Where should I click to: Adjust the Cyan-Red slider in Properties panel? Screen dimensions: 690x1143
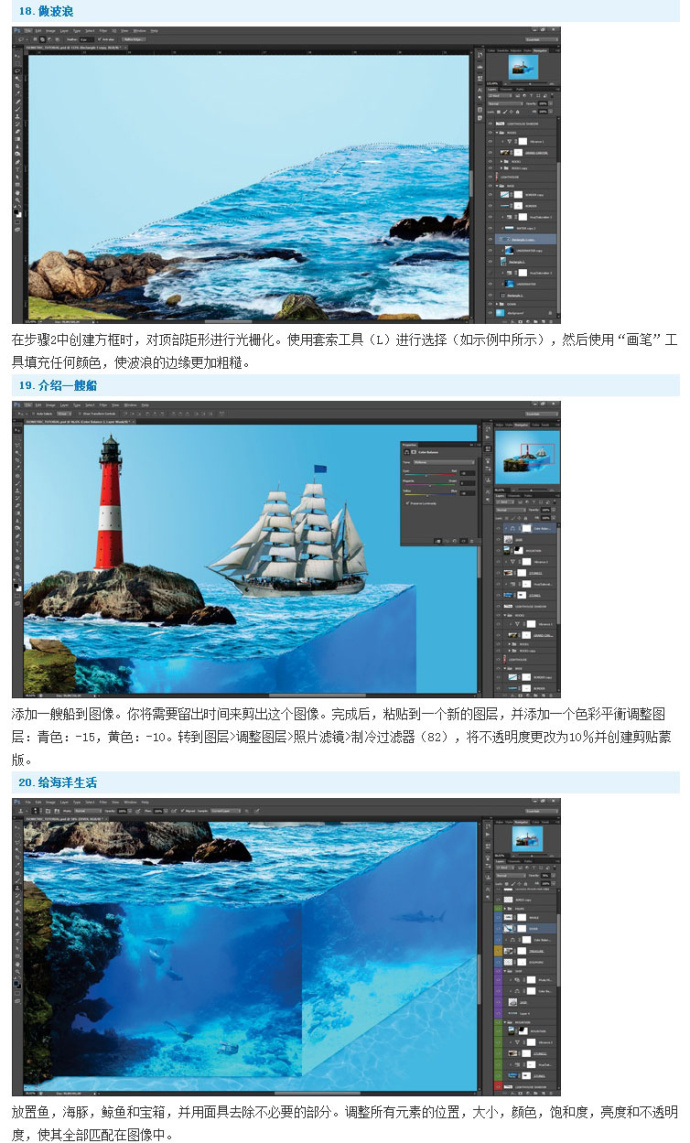pos(430,475)
